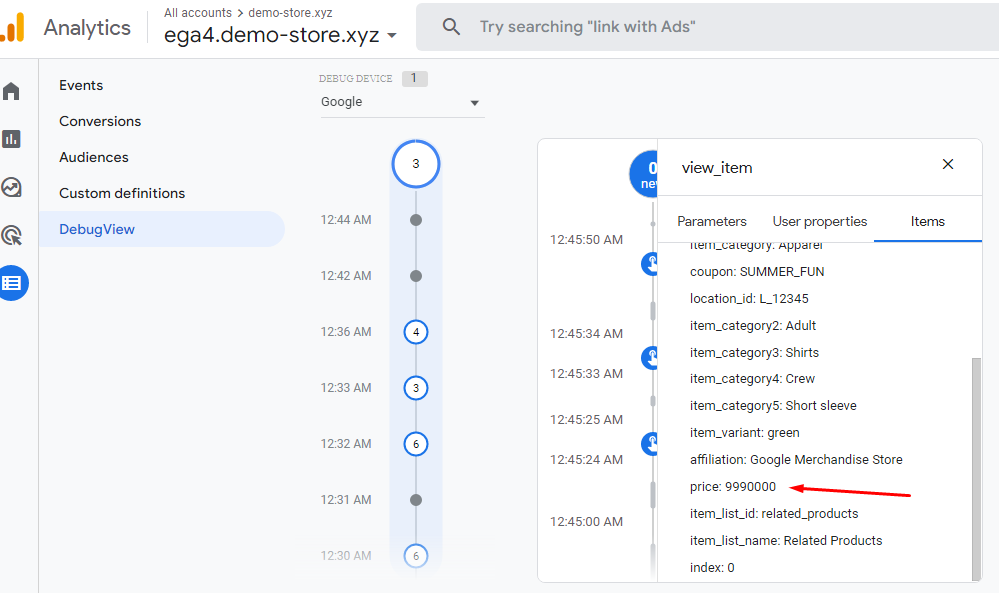Viewport: 999px width, 593px height.
Task: Click affiliation: Google Merchandise Store row
Action: (796, 460)
